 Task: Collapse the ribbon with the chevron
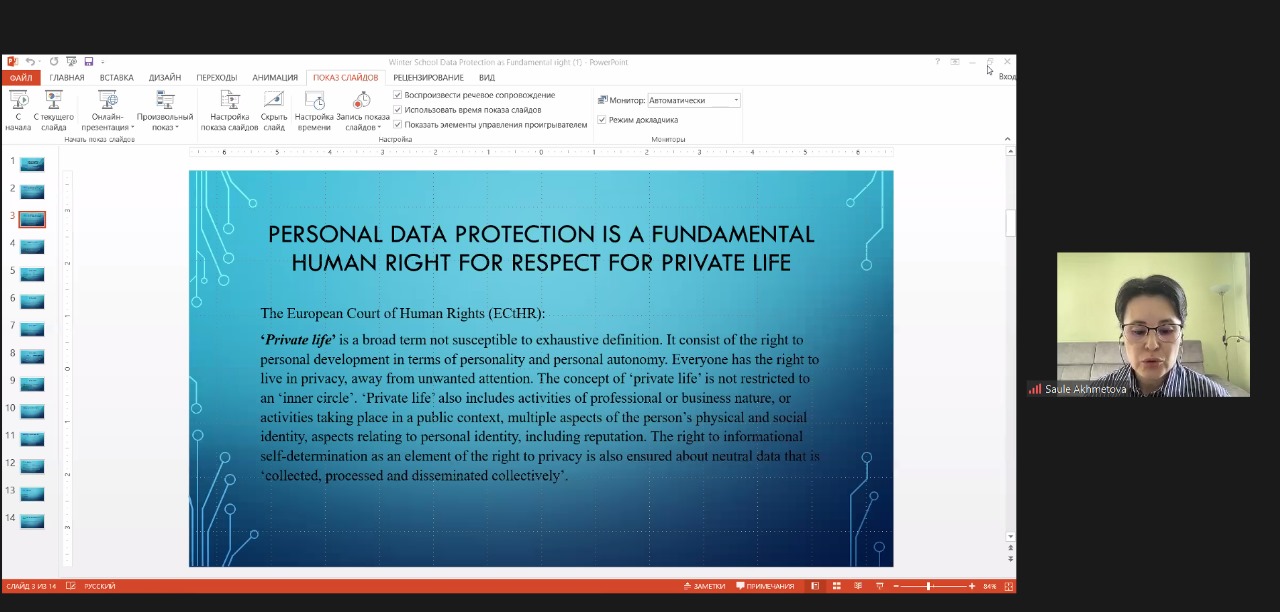[x=1008, y=139]
